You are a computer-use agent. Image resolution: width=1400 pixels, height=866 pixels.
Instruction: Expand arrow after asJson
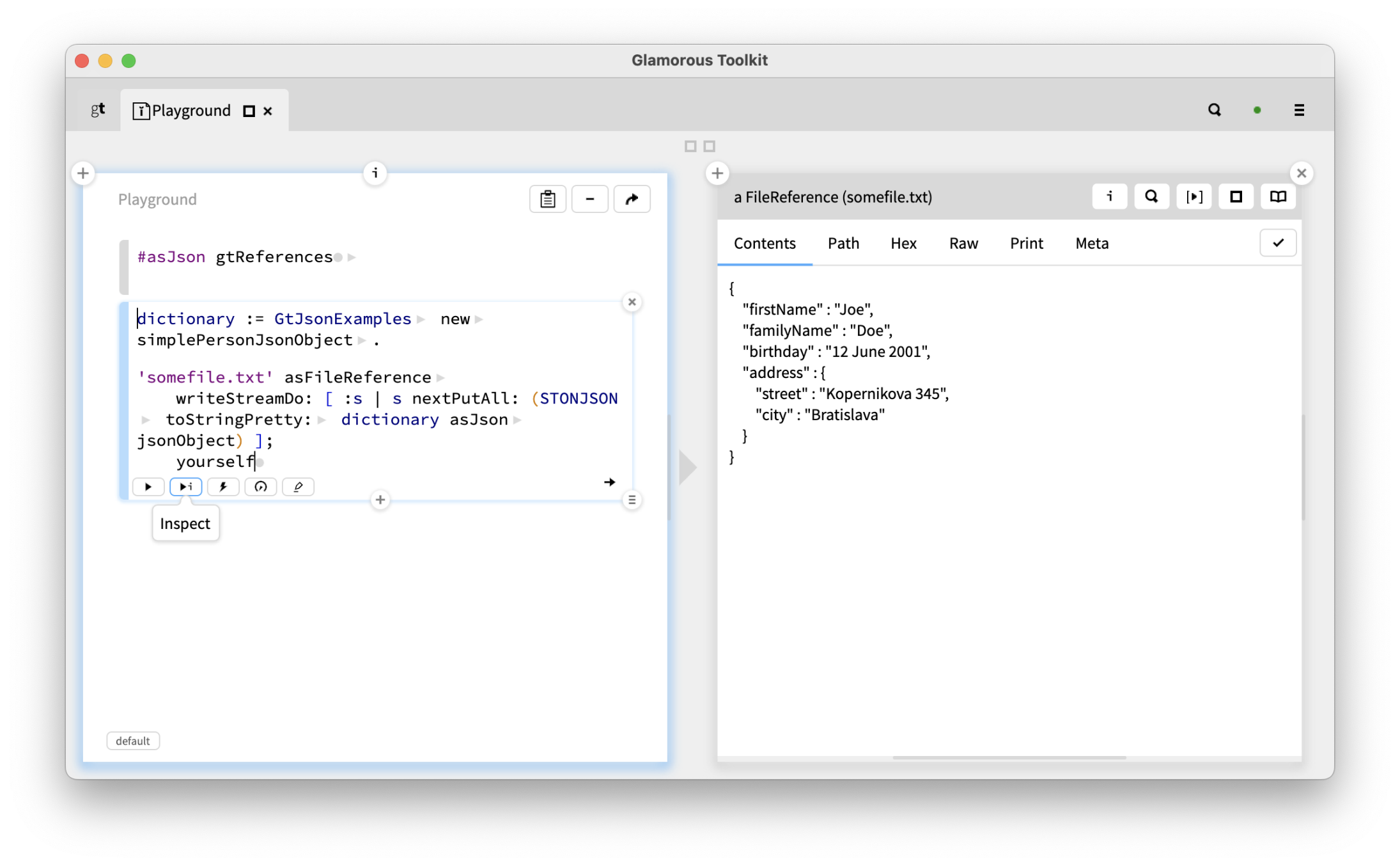[x=518, y=420]
